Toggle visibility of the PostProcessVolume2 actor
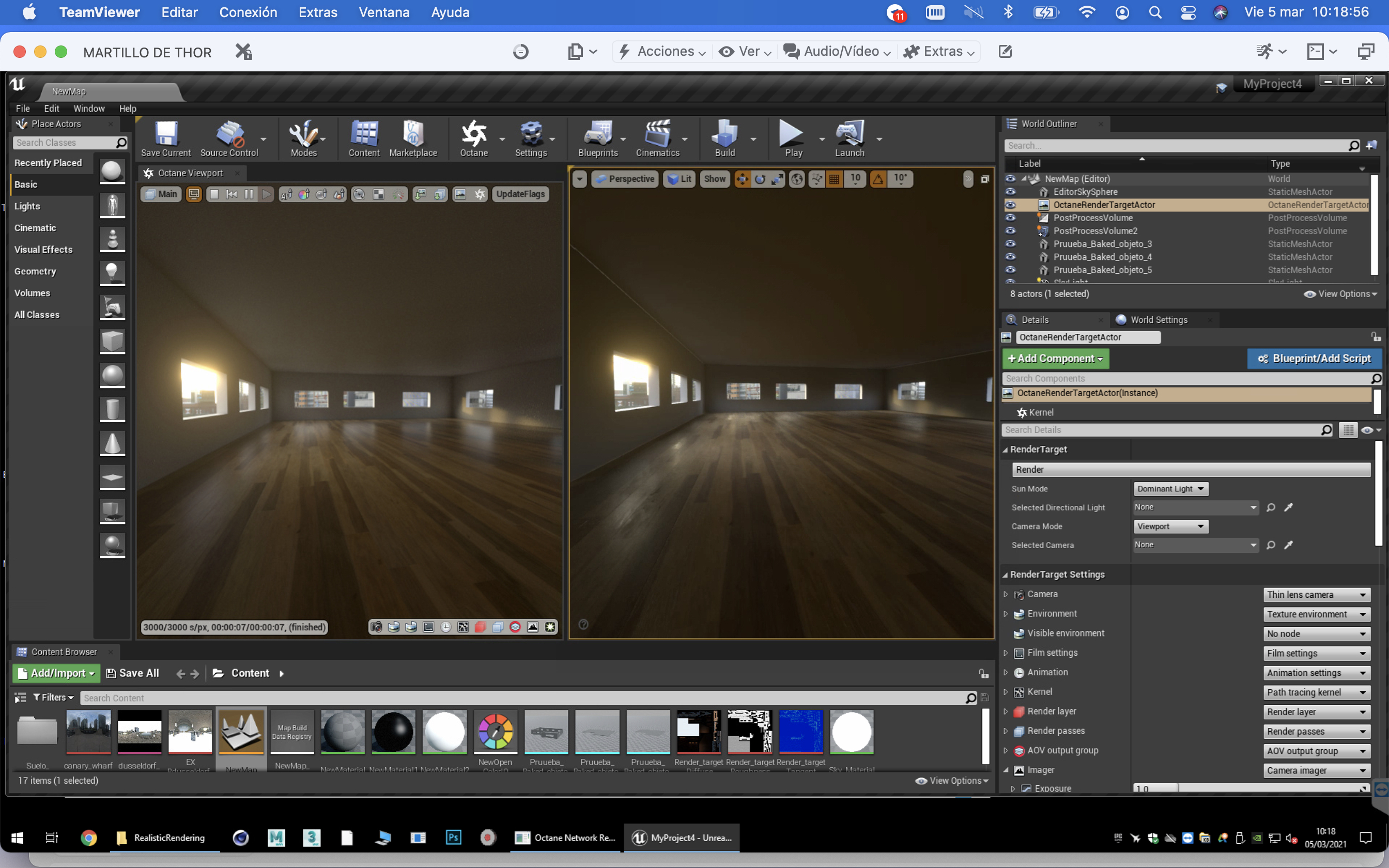The height and width of the screenshot is (868, 1389). click(1010, 231)
